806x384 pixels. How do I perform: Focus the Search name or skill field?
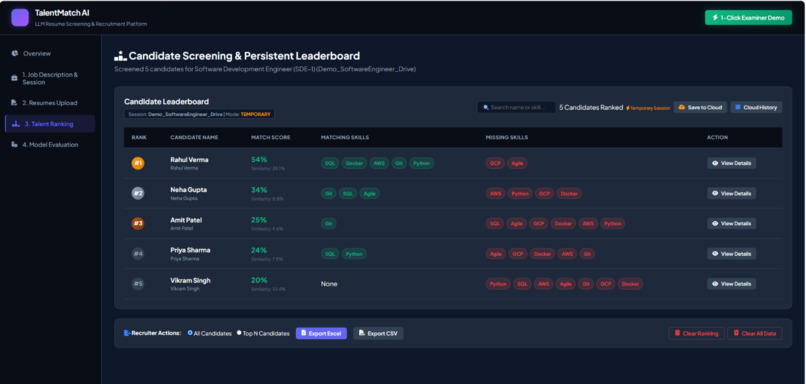[516, 107]
